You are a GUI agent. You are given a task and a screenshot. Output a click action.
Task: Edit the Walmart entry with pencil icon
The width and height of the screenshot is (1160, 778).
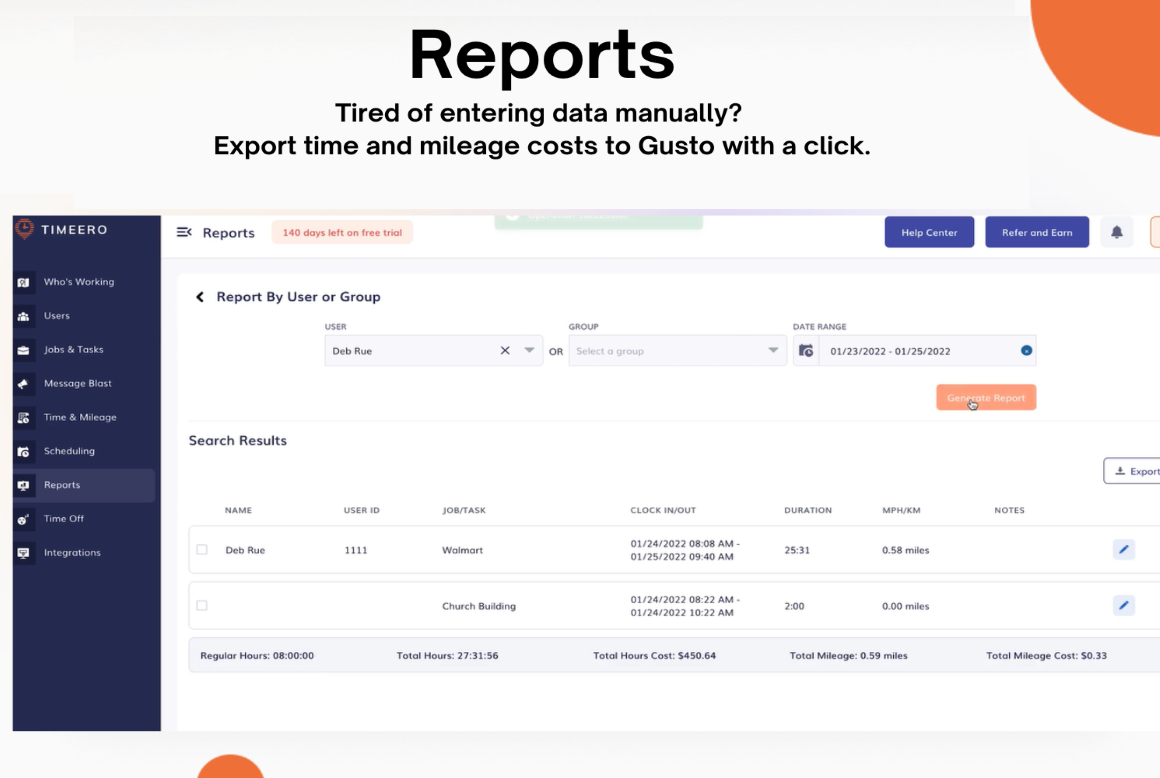(x=1123, y=549)
